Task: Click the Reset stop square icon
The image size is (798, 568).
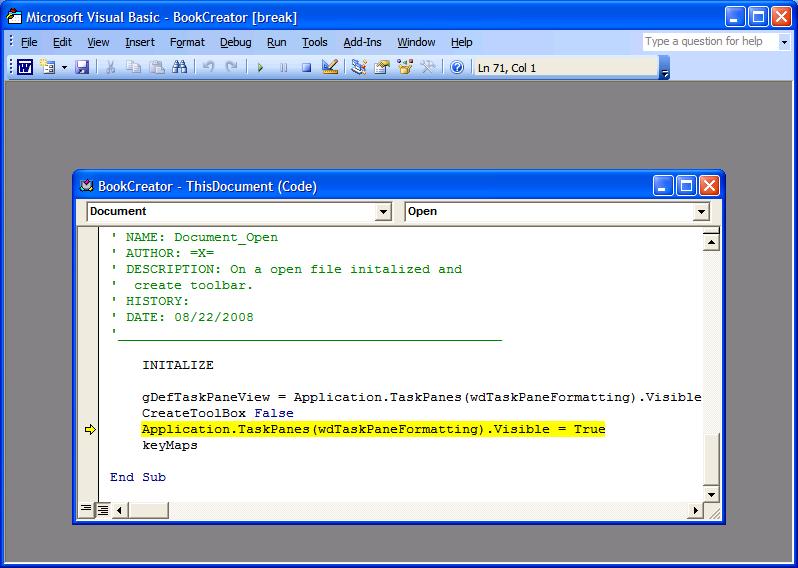Action: tap(306, 68)
